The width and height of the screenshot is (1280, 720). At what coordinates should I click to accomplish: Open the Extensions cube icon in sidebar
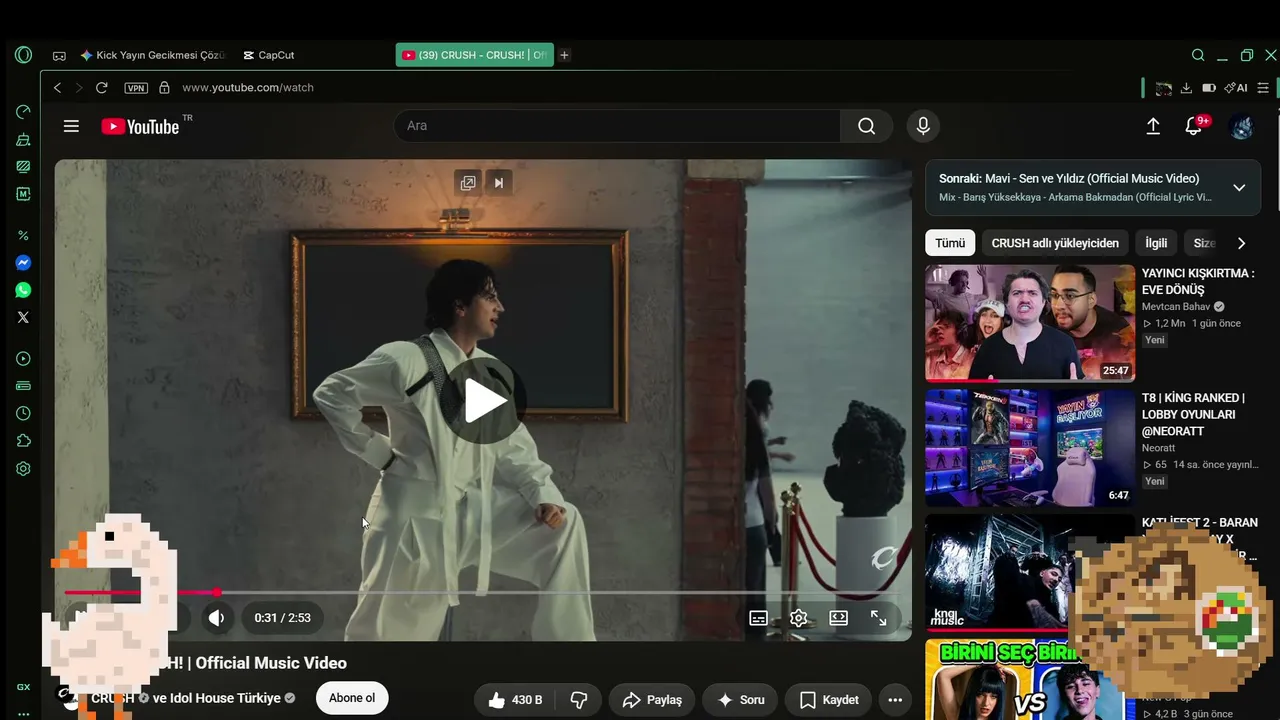tap(23, 441)
